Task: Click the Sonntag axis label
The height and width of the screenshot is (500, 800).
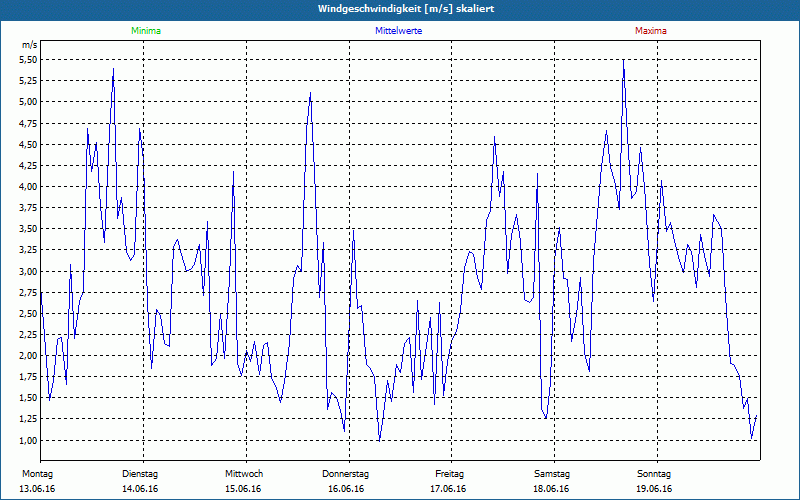Action: coord(654,474)
